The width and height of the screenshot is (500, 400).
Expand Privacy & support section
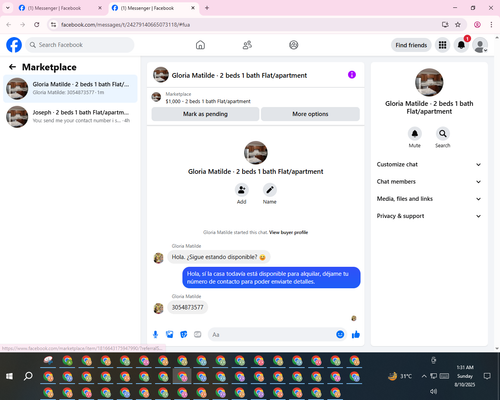click(429, 216)
